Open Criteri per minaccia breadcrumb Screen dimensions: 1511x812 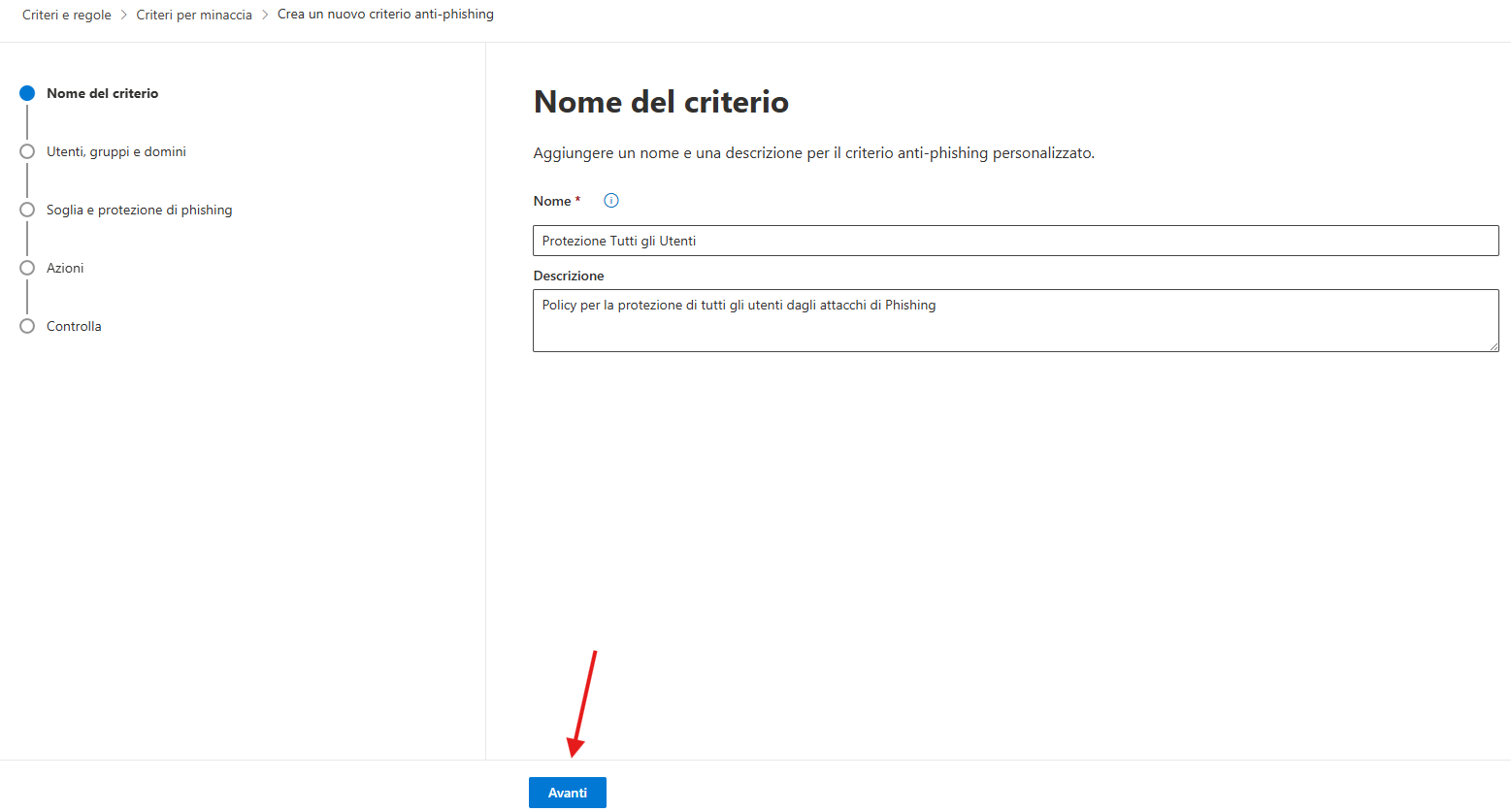tap(194, 15)
